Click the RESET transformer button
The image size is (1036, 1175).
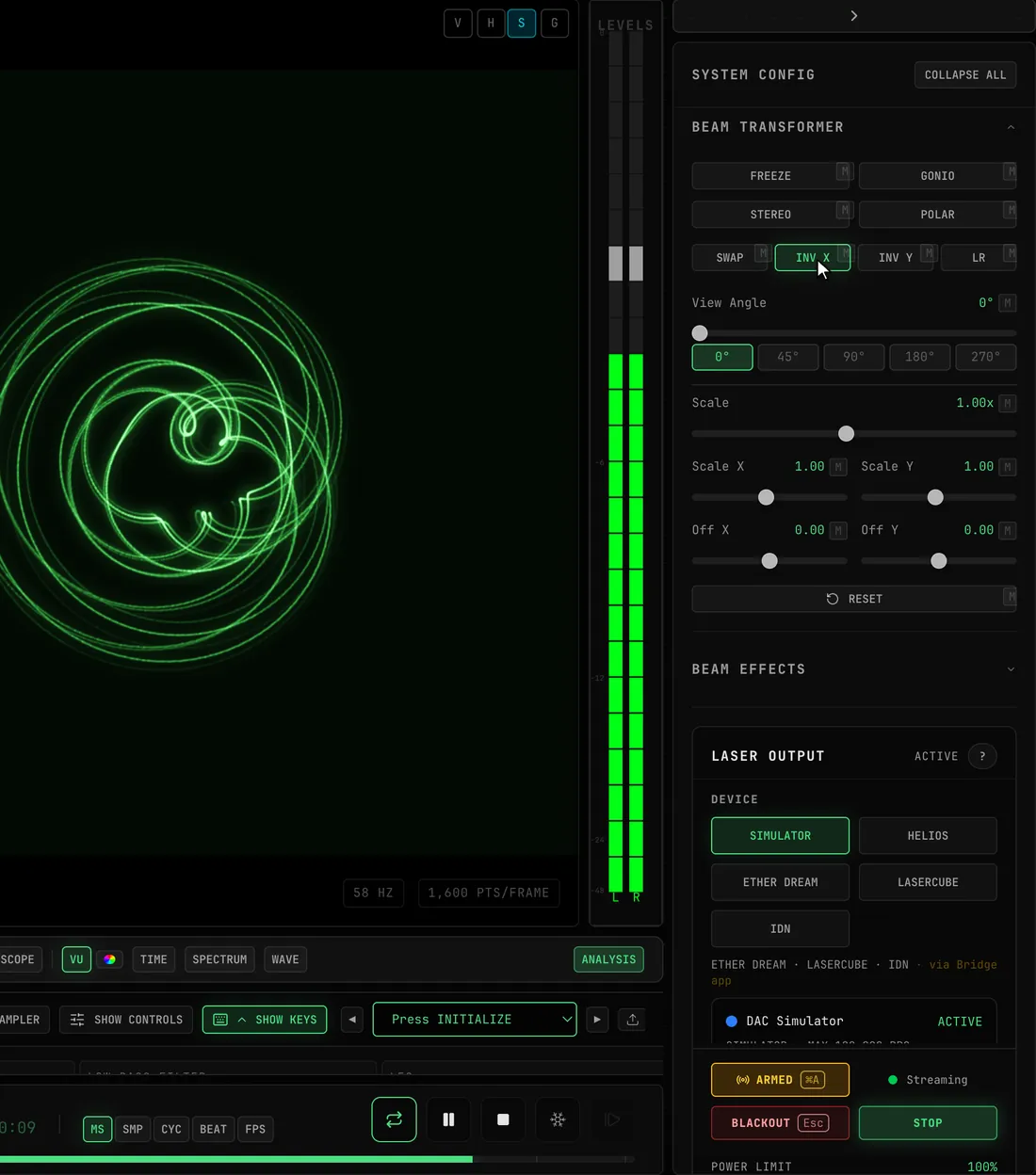pos(854,599)
